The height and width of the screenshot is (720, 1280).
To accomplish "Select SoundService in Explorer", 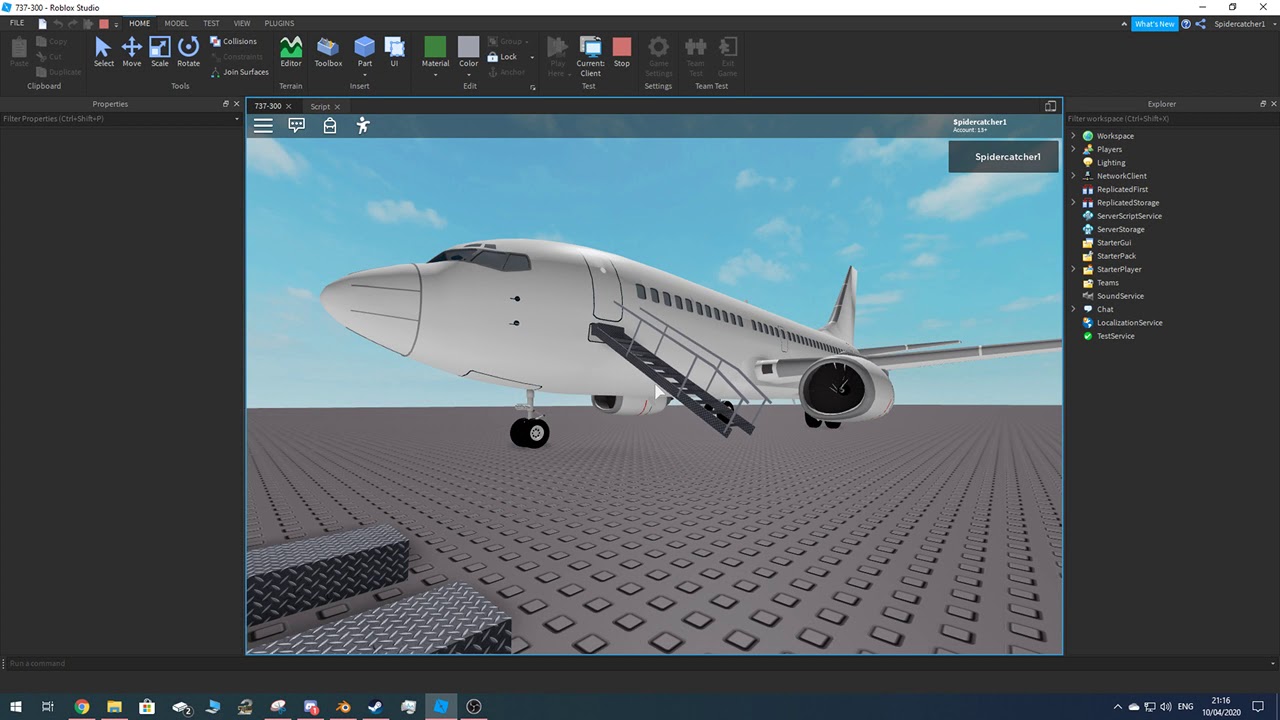I will coord(1120,296).
